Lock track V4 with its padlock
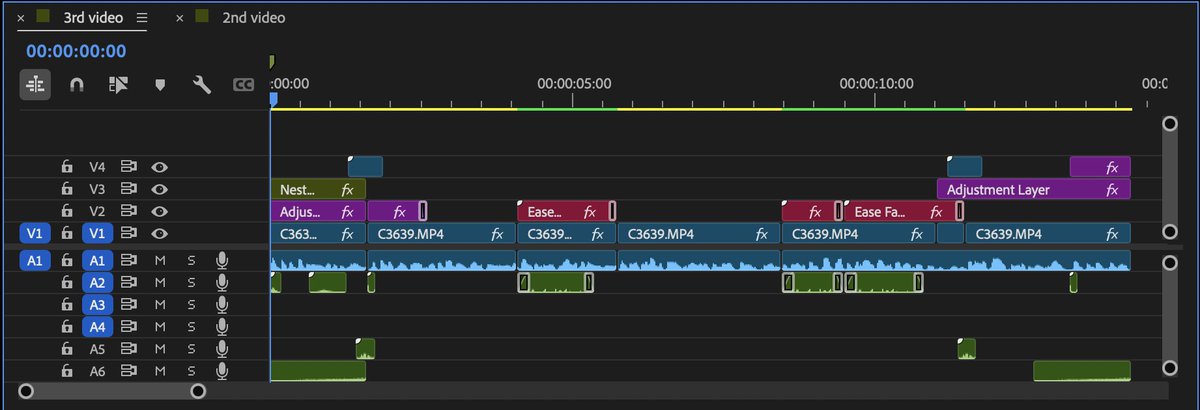The width and height of the screenshot is (1200, 410). [68, 167]
